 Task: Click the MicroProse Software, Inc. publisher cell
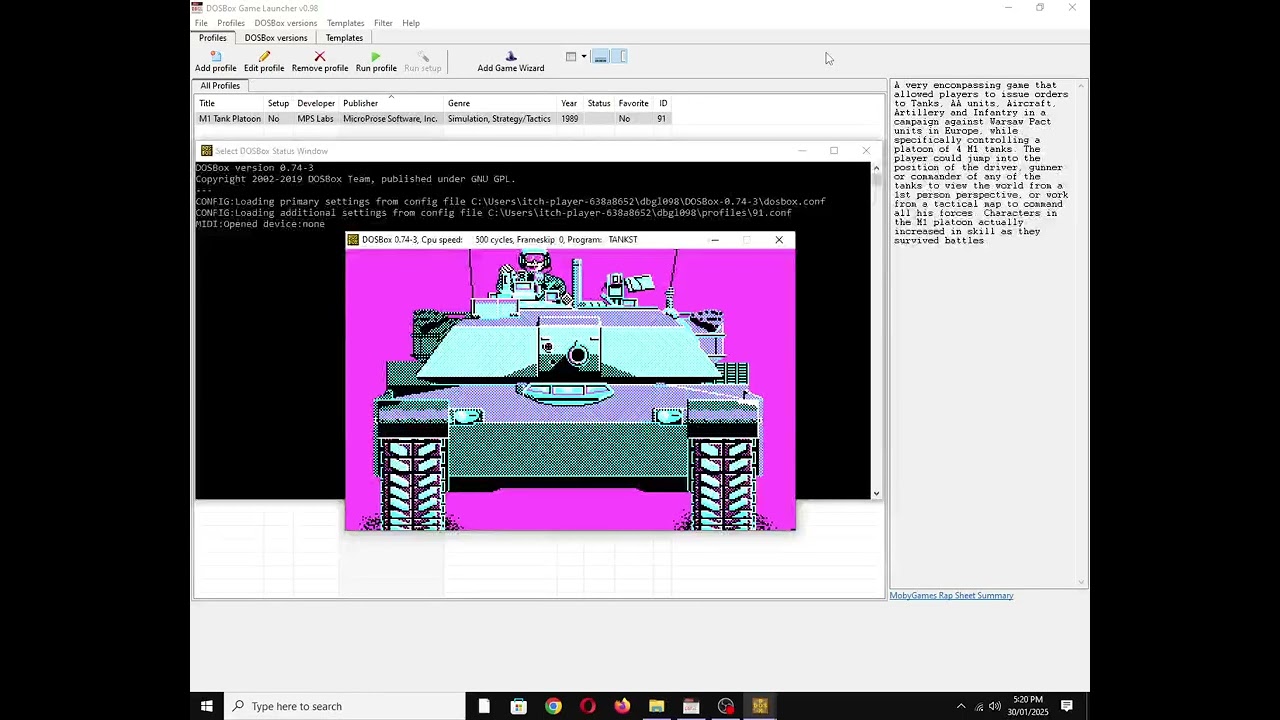390,119
